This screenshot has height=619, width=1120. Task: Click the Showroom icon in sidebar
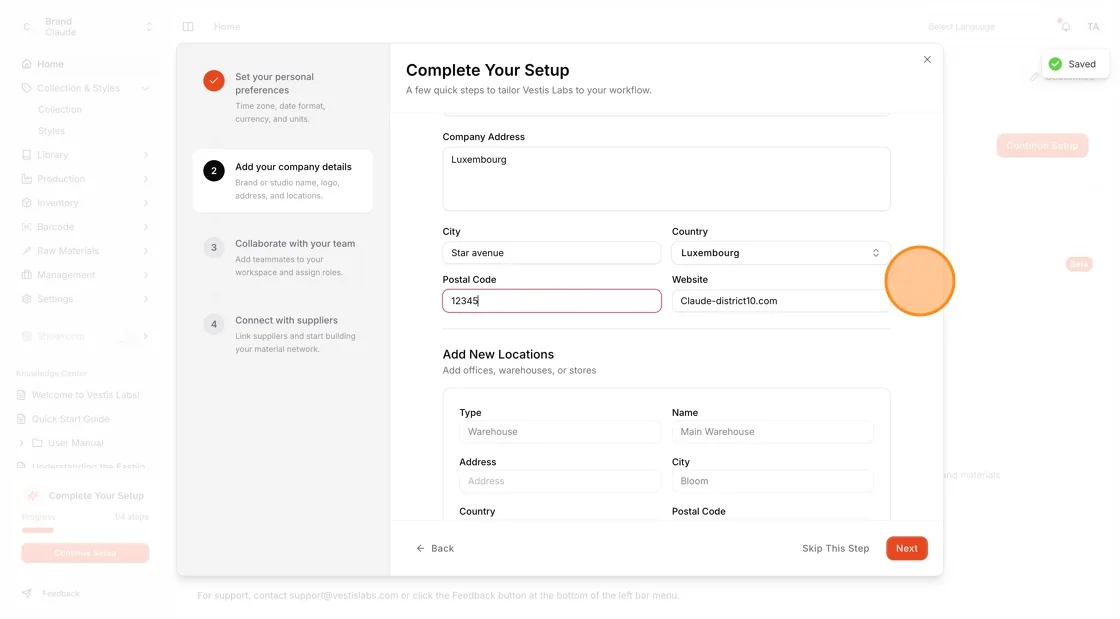coord(26,336)
